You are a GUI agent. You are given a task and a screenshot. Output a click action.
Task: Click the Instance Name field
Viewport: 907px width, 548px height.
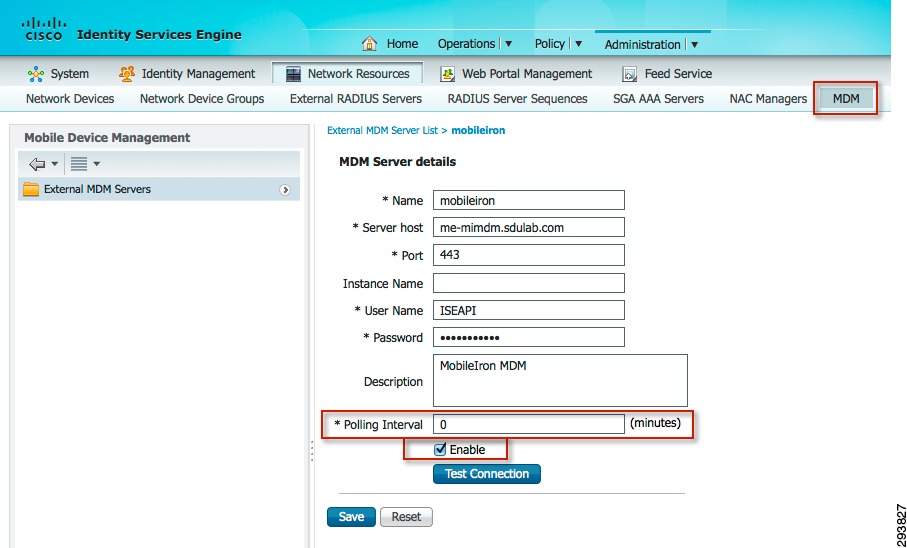[529, 283]
